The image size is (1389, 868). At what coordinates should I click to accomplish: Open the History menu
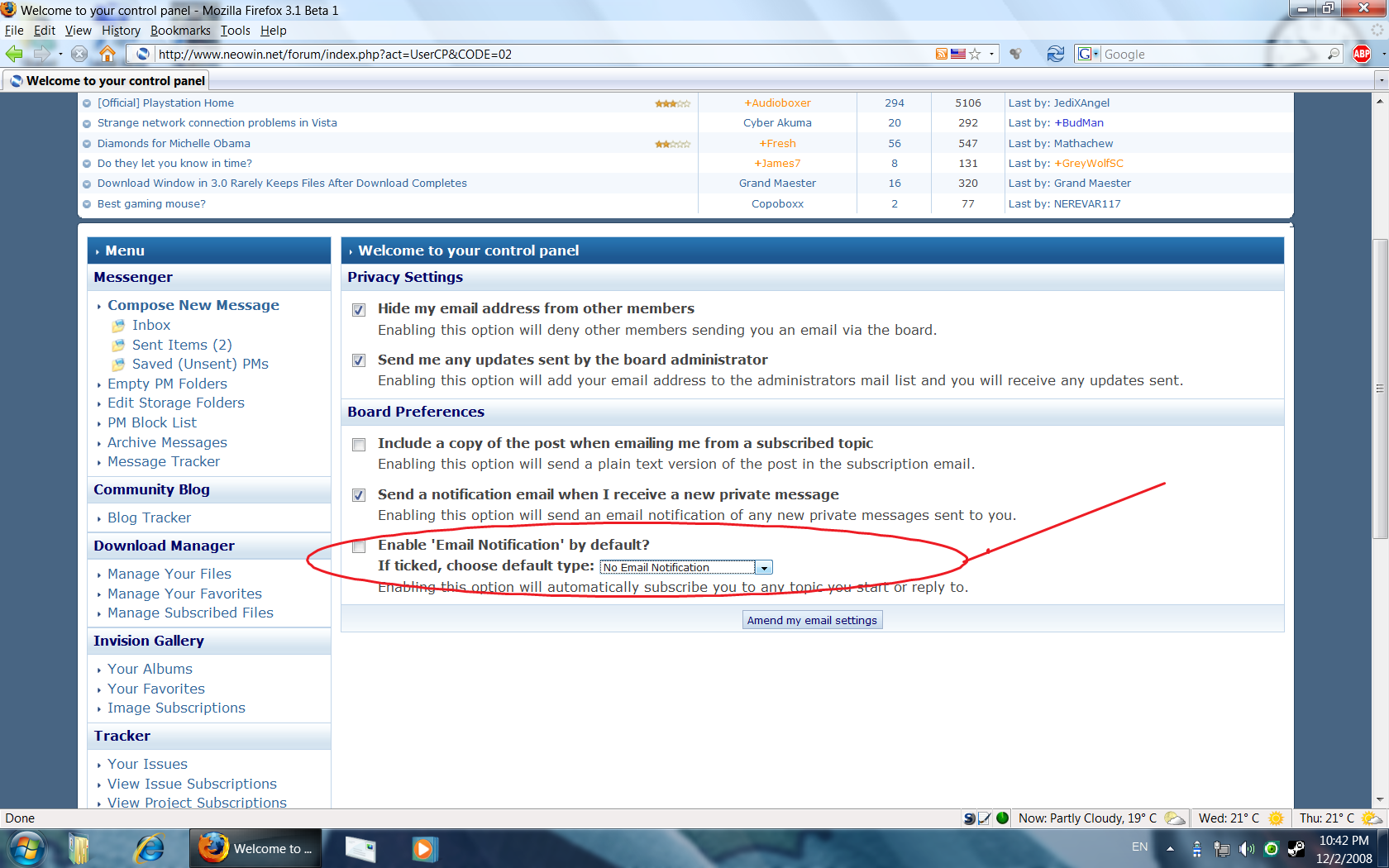(121, 31)
